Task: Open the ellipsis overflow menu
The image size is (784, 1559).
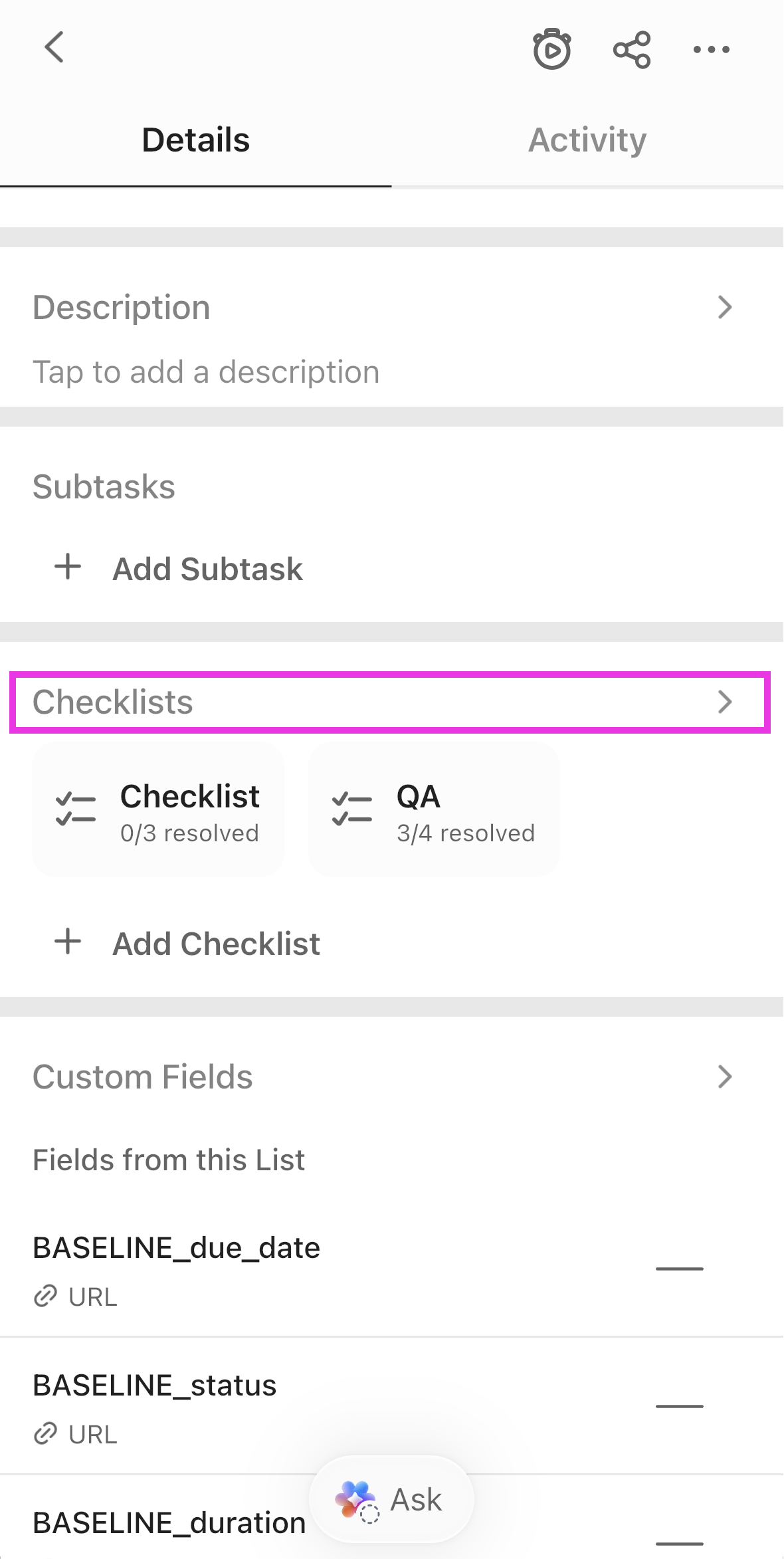Action: click(710, 49)
